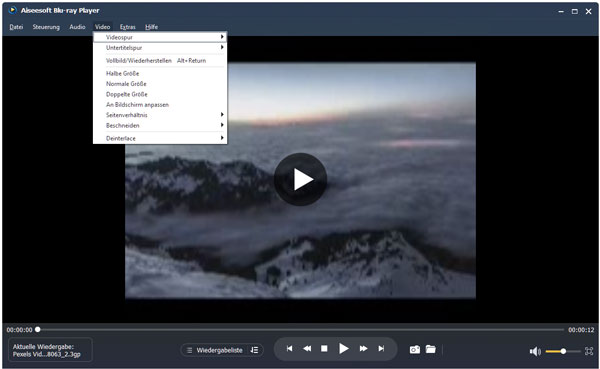Open the Hilfe menu
Viewport: 600px width, 369px height.
click(x=152, y=27)
